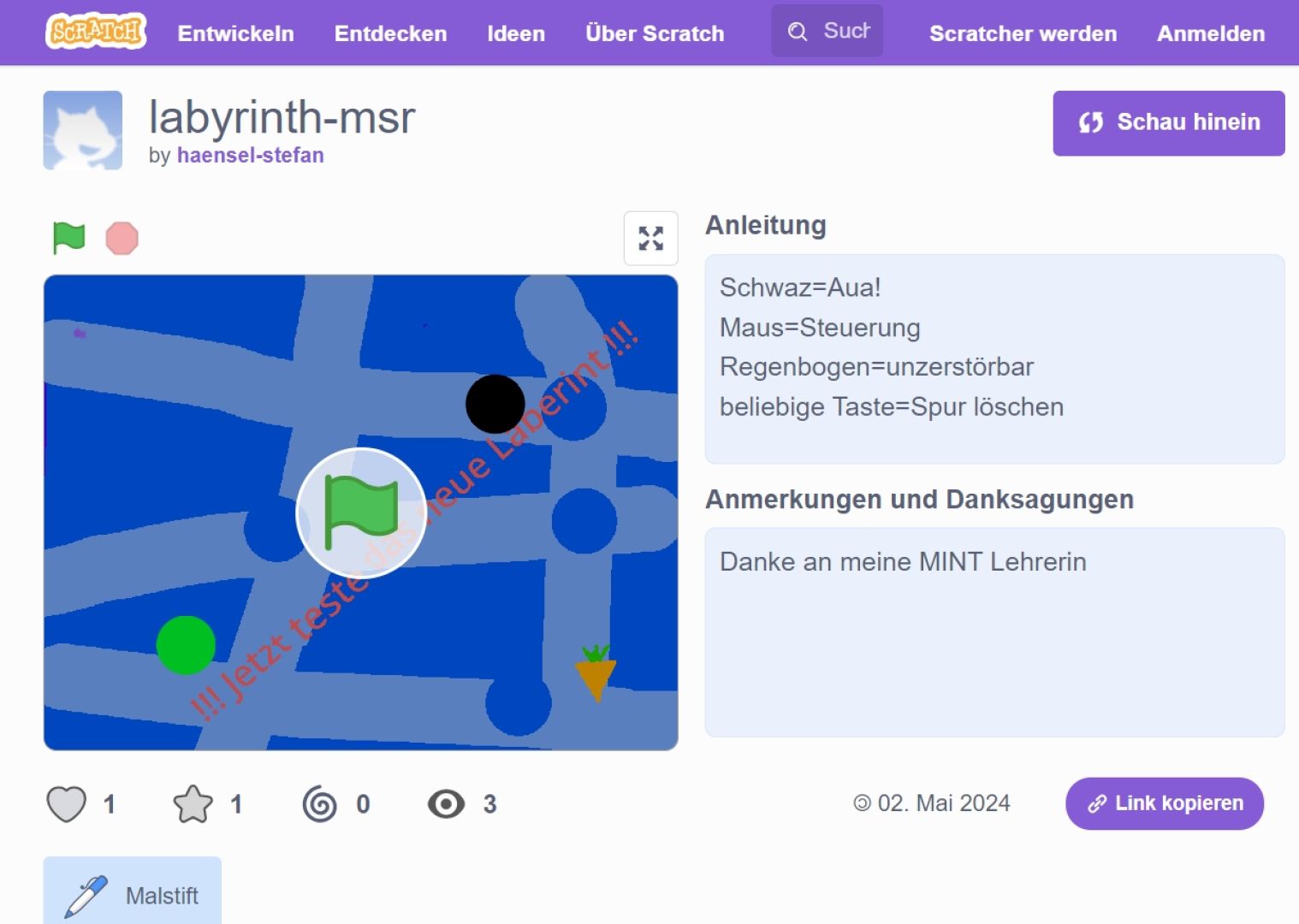Viewport: 1299px width, 924px height.
Task: Click the eye views counter icon
Action: 446,804
